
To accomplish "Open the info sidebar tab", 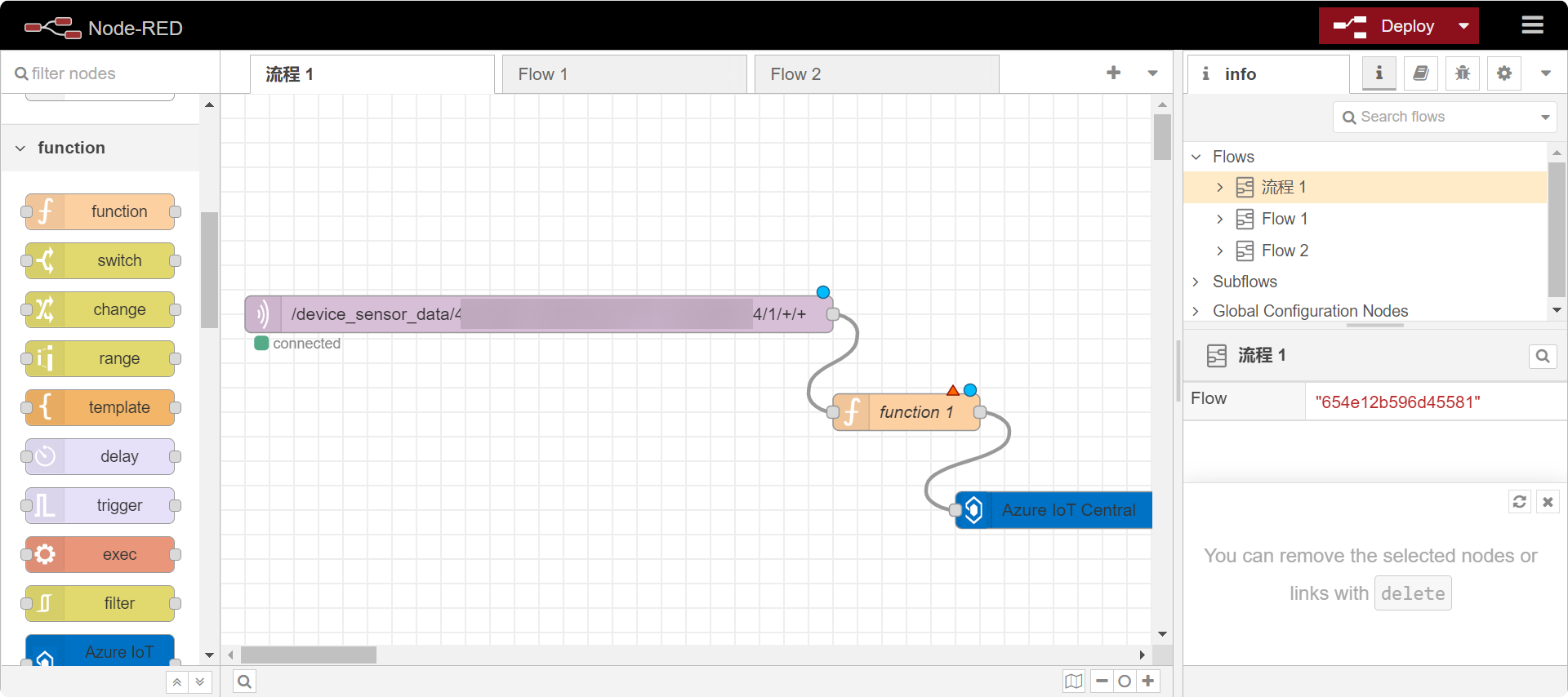I will point(1268,74).
